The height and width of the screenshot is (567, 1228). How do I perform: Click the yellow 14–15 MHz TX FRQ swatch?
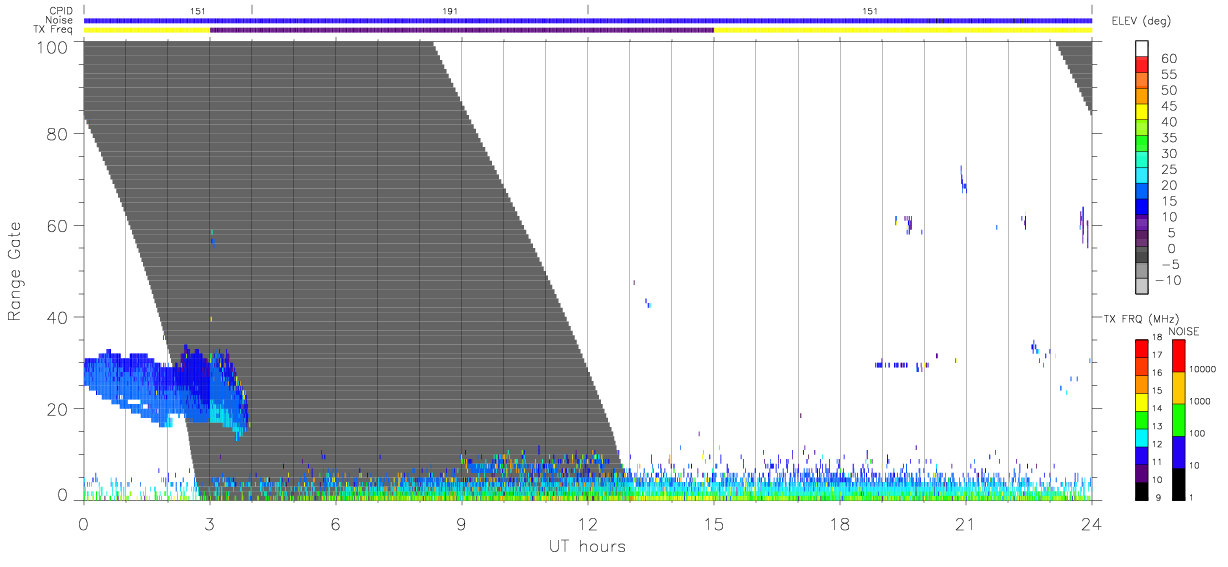tap(1142, 400)
